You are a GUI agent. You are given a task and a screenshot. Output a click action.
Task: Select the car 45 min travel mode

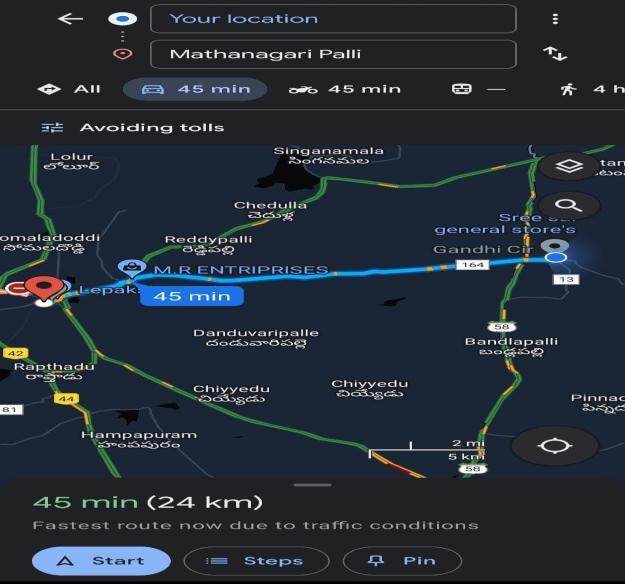click(x=195, y=89)
